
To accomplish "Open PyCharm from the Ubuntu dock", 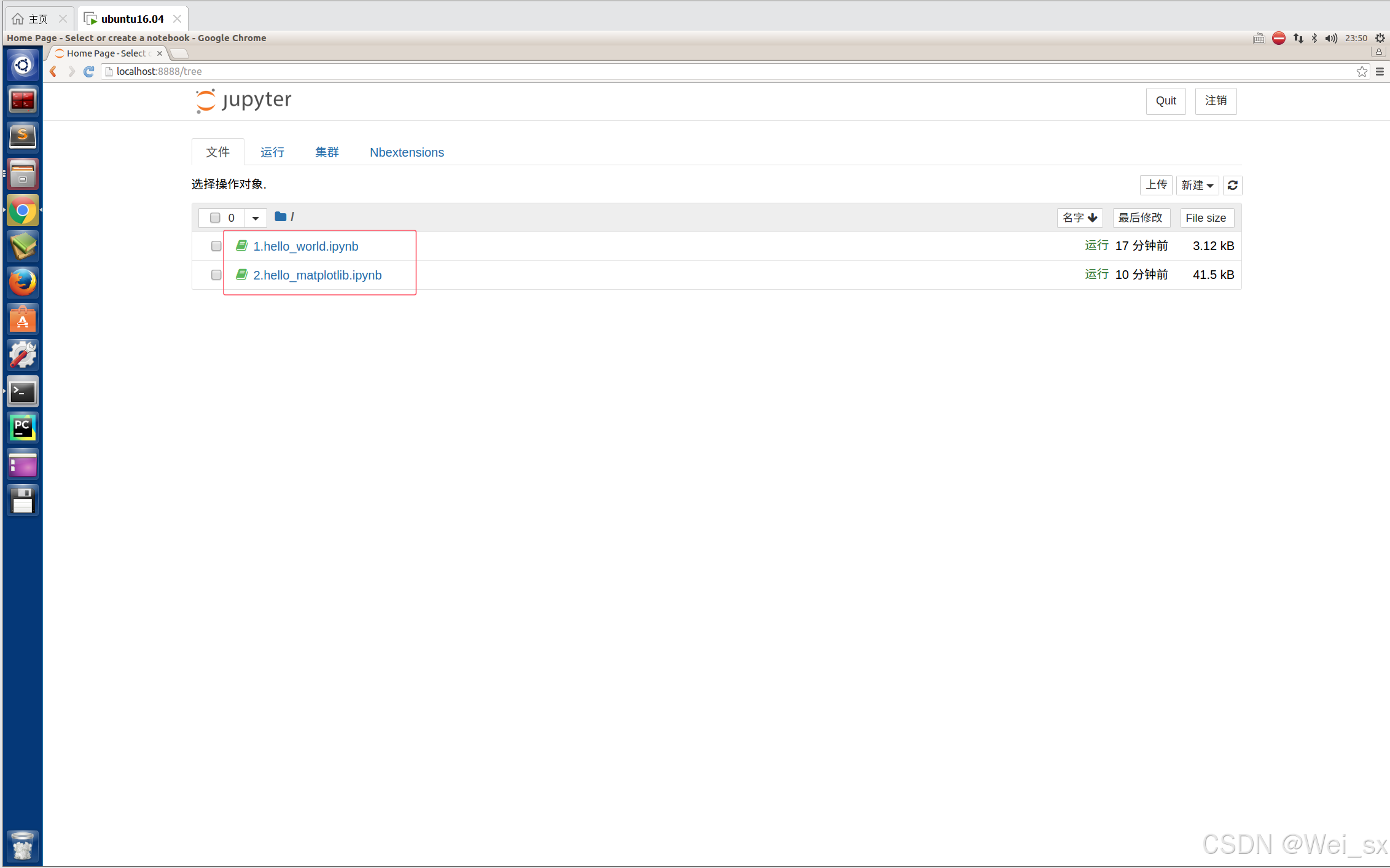I will click(23, 428).
